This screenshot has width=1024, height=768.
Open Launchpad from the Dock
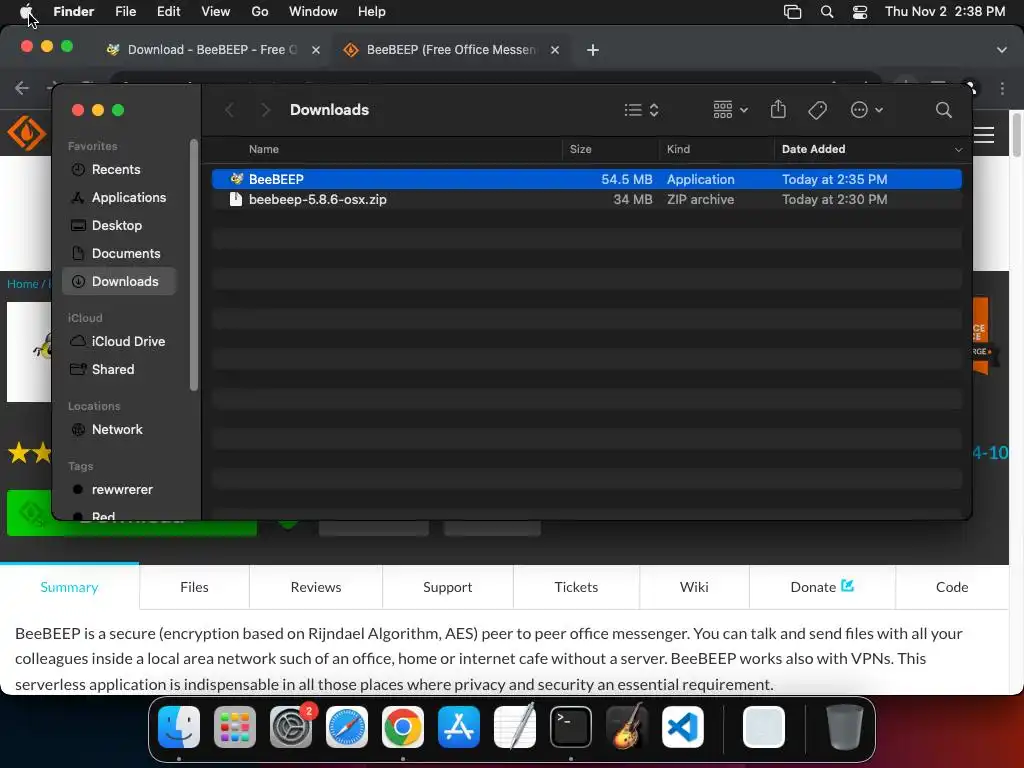click(x=235, y=726)
